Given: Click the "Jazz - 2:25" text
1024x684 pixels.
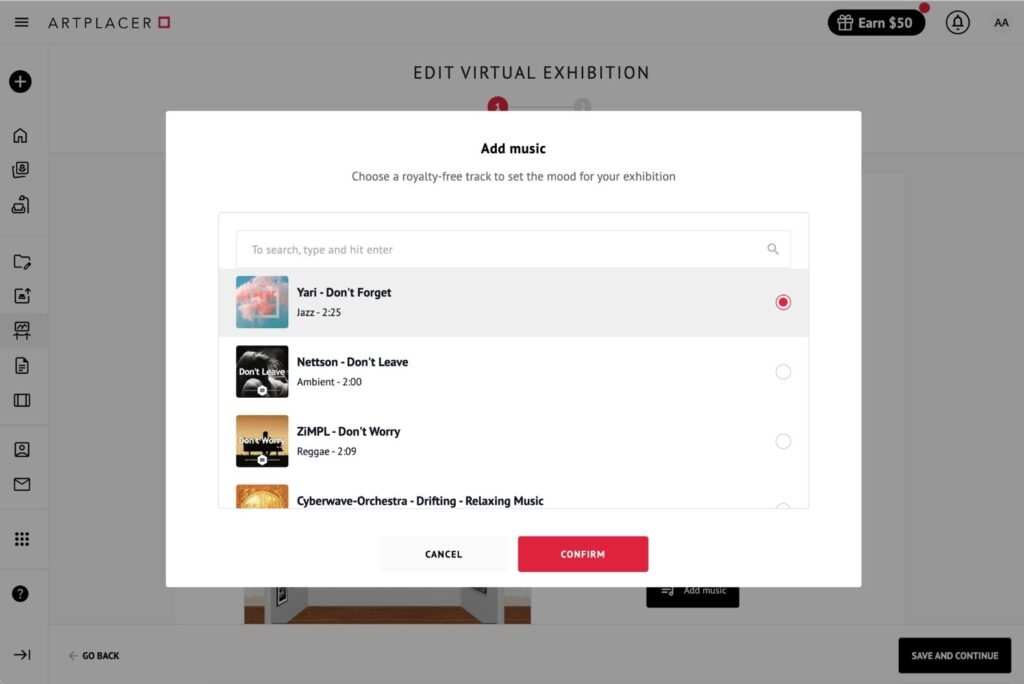Looking at the screenshot, I should (x=319, y=312).
